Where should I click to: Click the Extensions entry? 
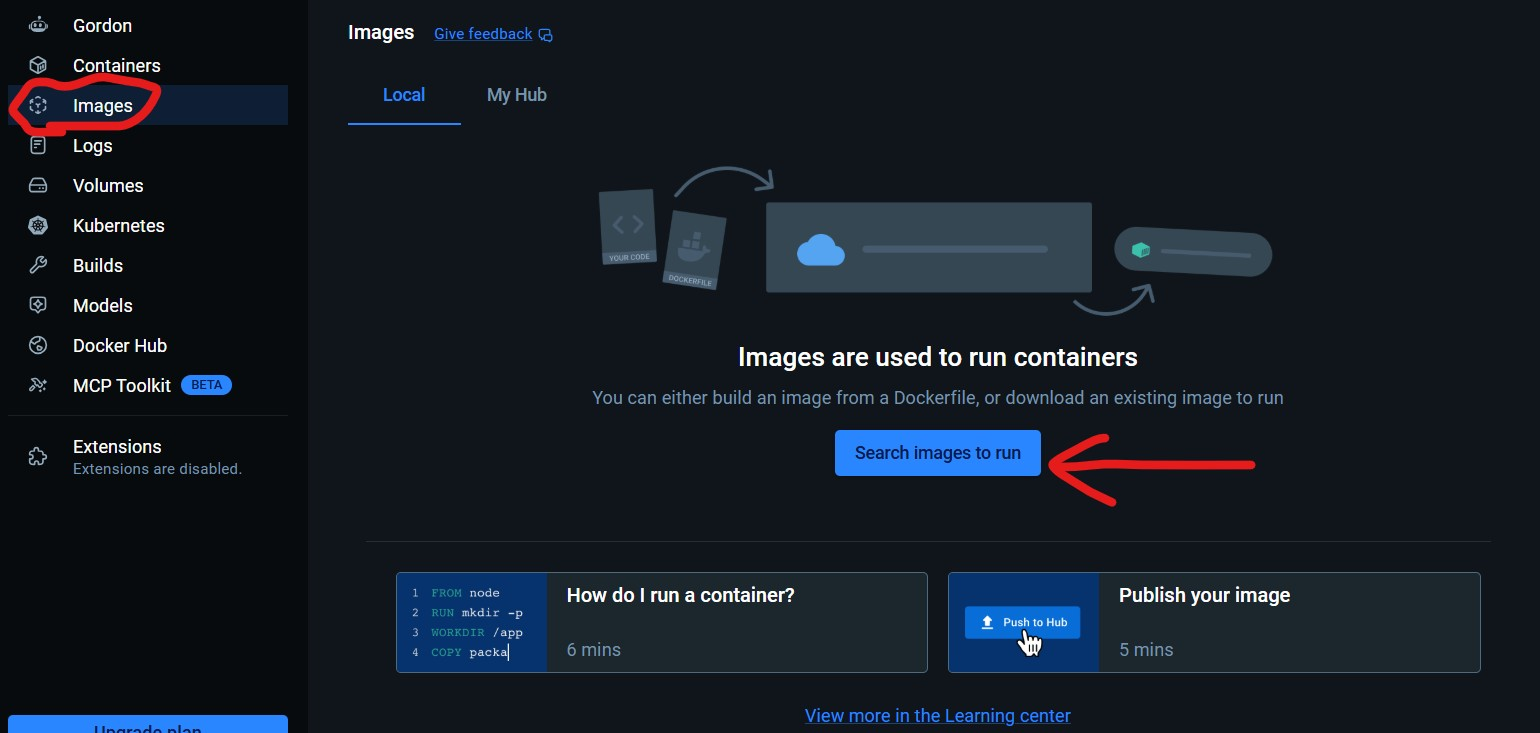pos(148,456)
